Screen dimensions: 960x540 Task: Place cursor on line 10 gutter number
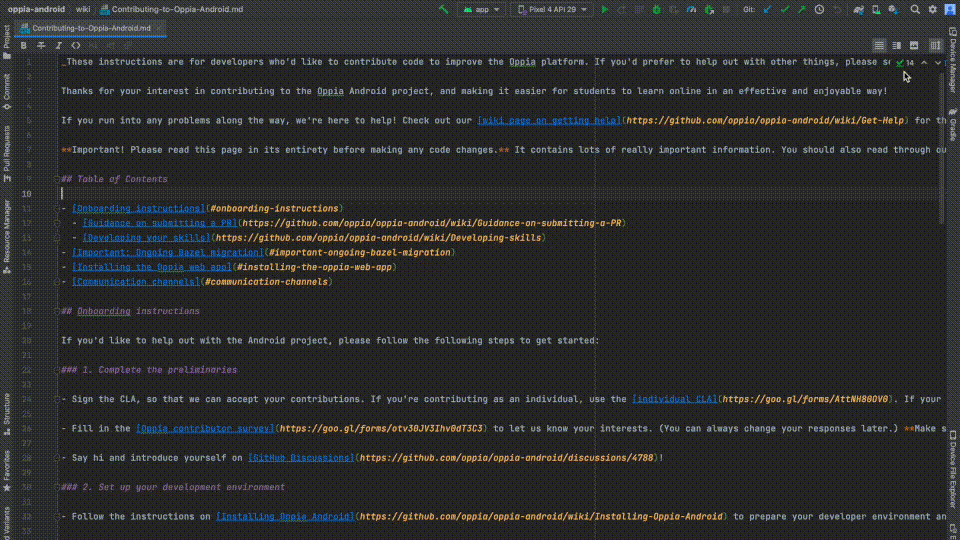pyautogui.click(x=26, y=194)
